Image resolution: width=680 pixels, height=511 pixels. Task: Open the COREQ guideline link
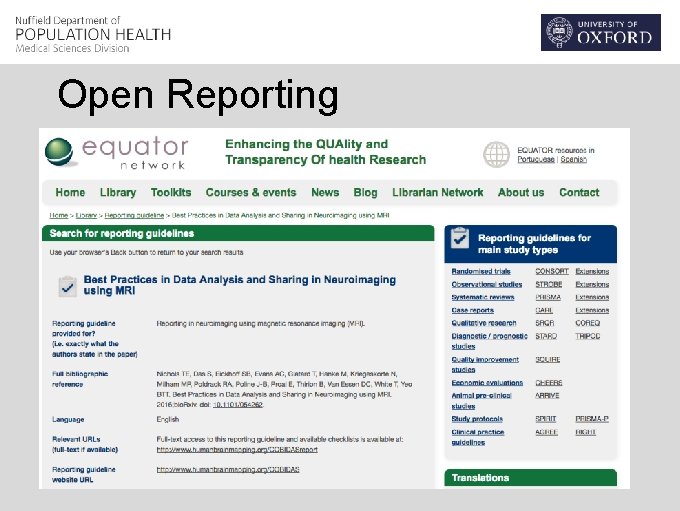(587, 323)
